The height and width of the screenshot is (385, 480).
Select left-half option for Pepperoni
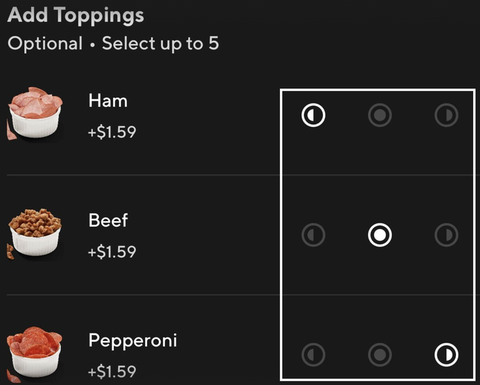[313, 355]
